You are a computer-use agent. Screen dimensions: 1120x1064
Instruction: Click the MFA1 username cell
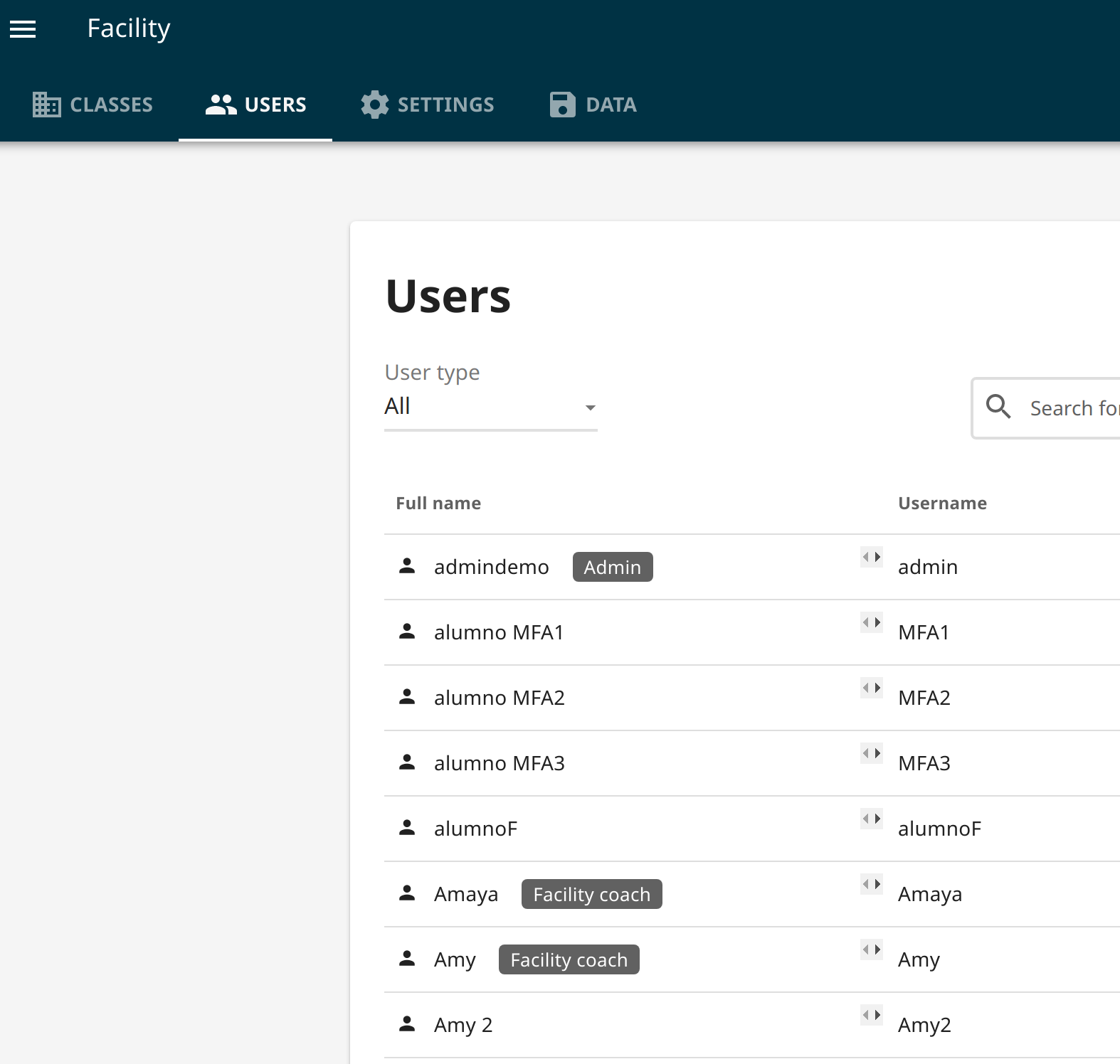(x=924, y=632)
